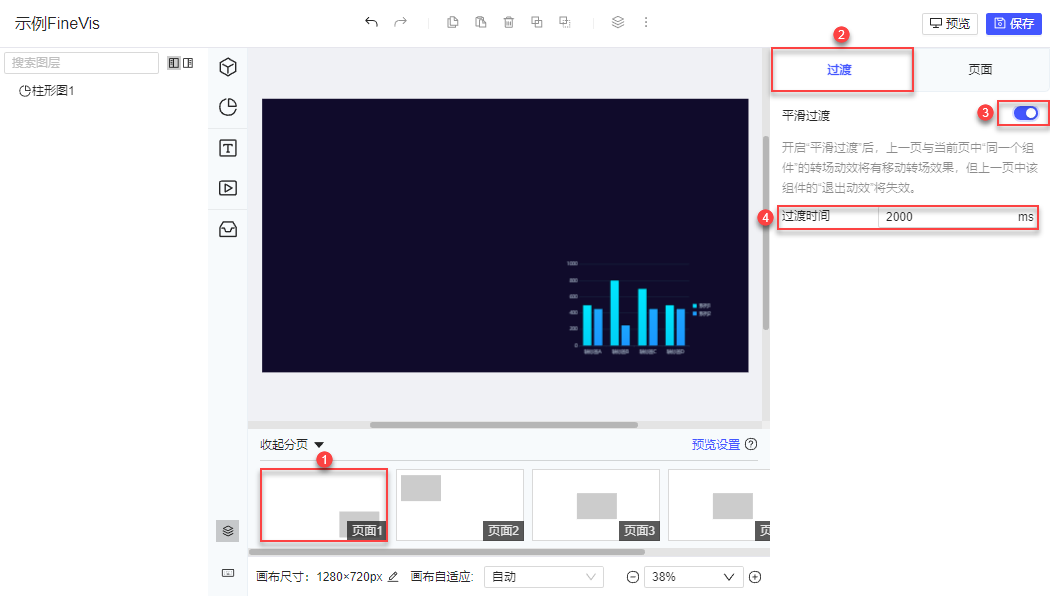Viewport: 1050px width, 596px height.
Task: Click the 过渡时间 2000 ms field
Action: click(956, 217)
